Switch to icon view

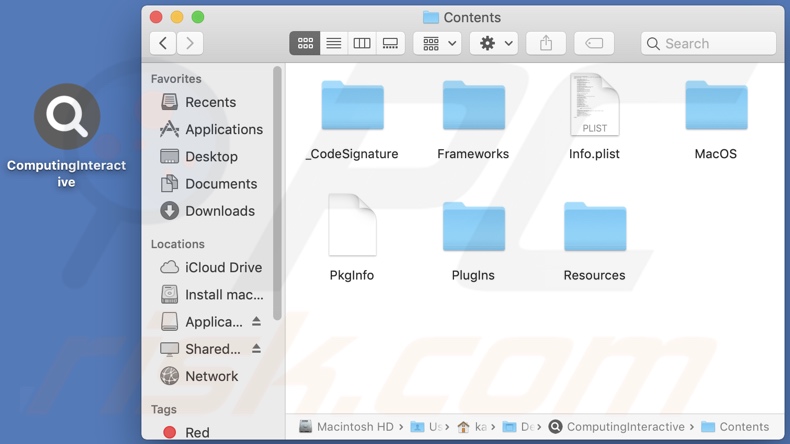pos(305,43)
